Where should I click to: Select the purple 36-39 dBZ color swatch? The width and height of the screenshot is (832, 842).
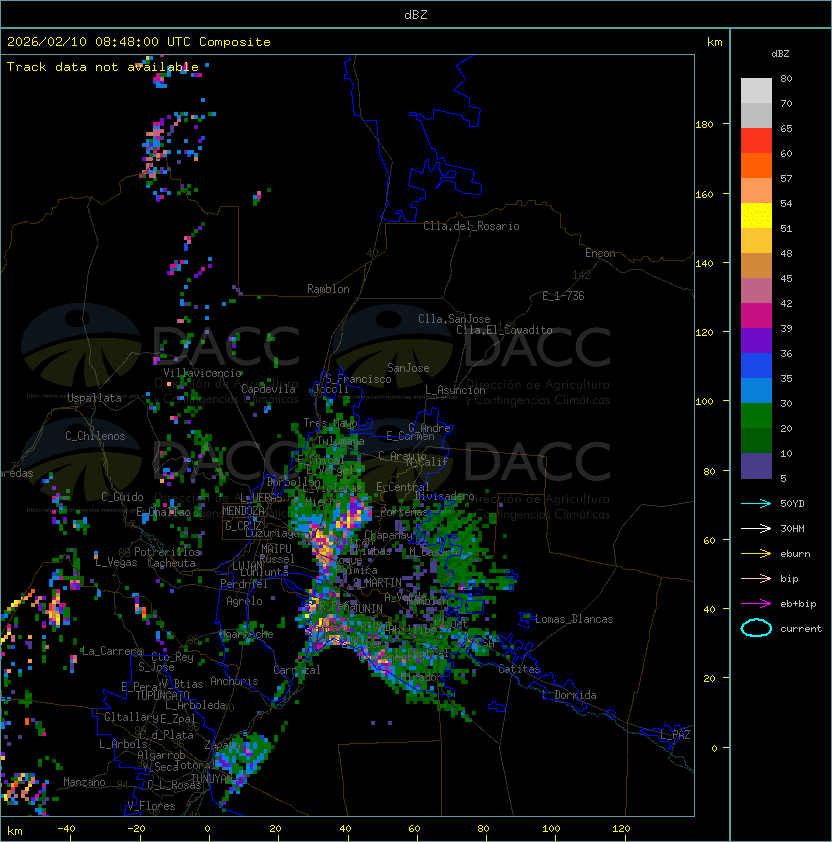[x=756, y=341]
